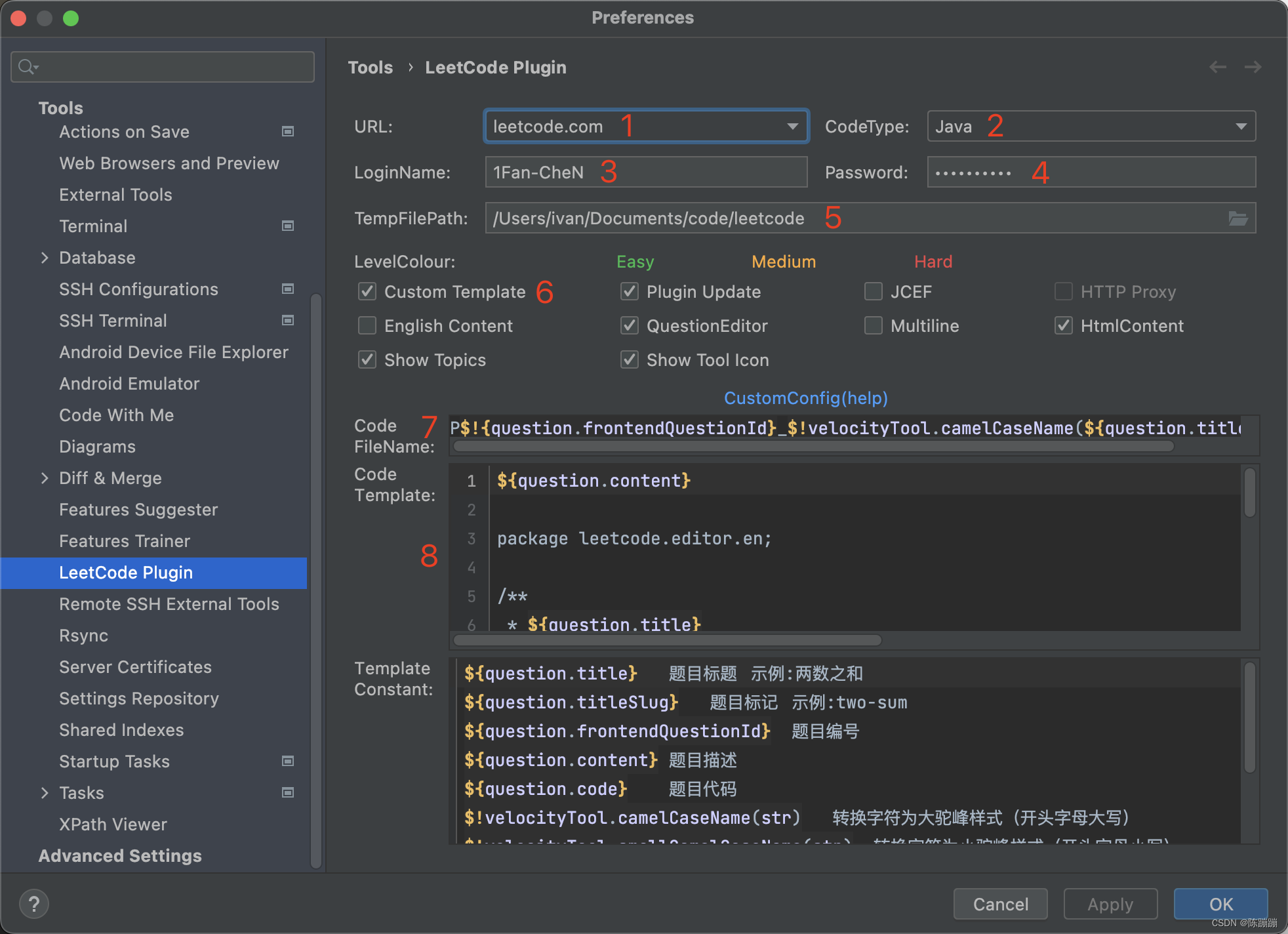Open the URL dropdown showing leetcode.com
The image size is (1288, 934).
pos(647,126)
